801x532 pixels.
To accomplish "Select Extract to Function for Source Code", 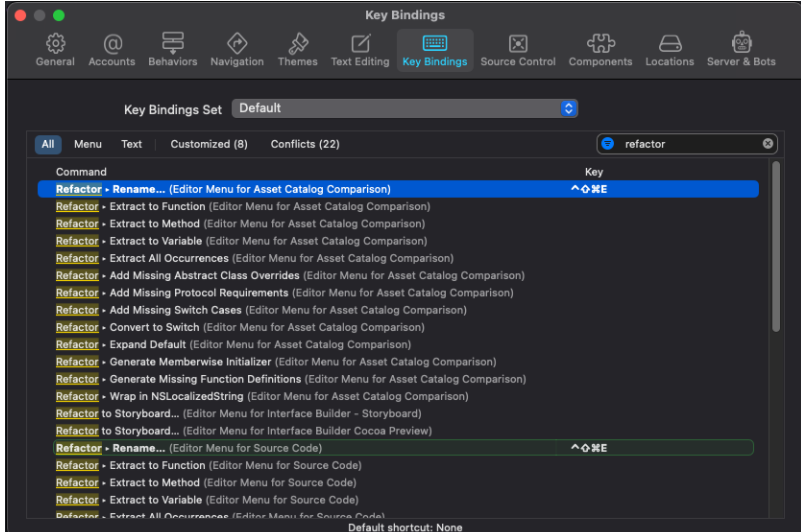I will click(398, 466).
